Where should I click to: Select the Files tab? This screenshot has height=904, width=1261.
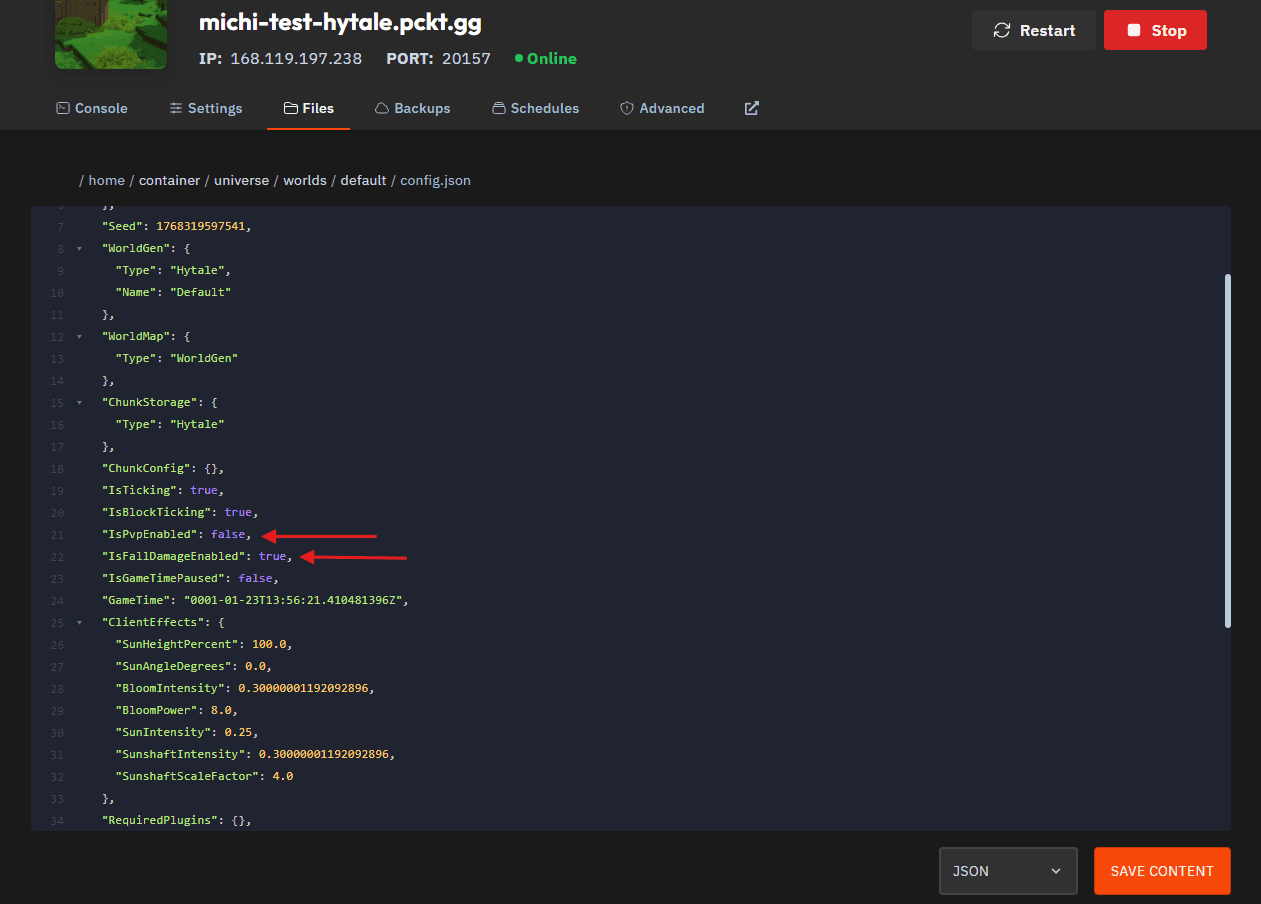308,108
